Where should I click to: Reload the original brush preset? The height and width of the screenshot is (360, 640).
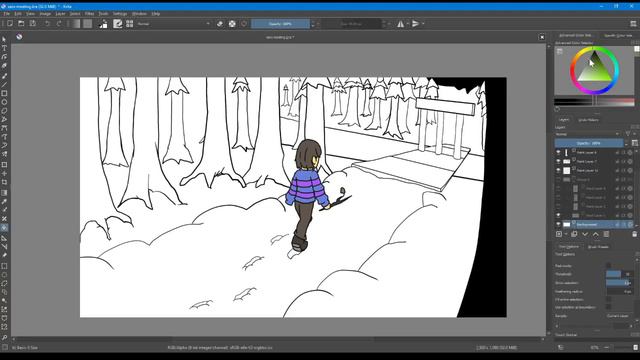point(244,24)
